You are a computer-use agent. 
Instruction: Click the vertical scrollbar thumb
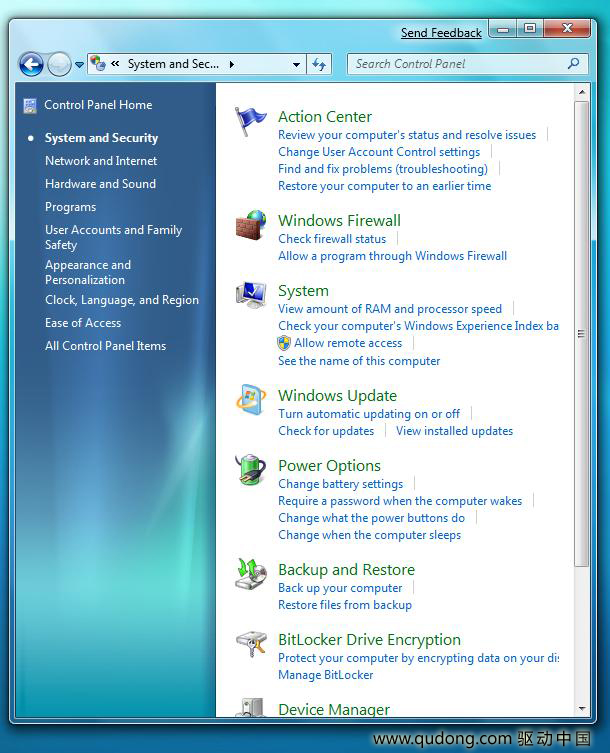pos(581,334)
